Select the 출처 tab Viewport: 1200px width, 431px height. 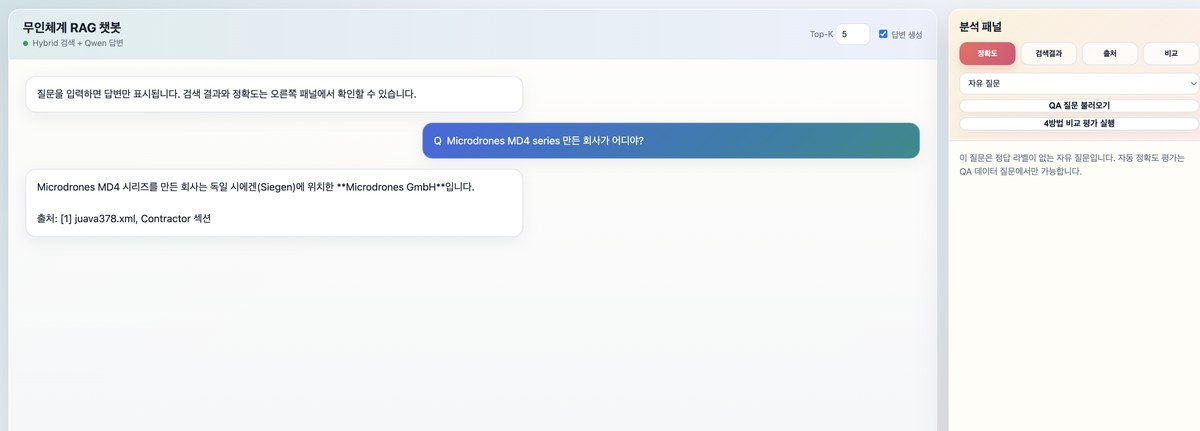tap(1110, 54)
